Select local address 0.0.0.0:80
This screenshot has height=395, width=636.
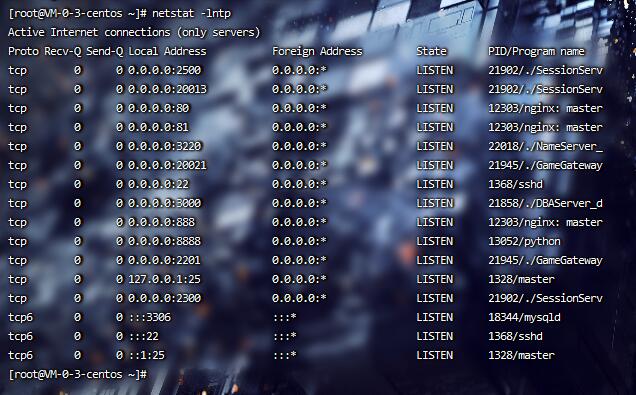(159, 108)
